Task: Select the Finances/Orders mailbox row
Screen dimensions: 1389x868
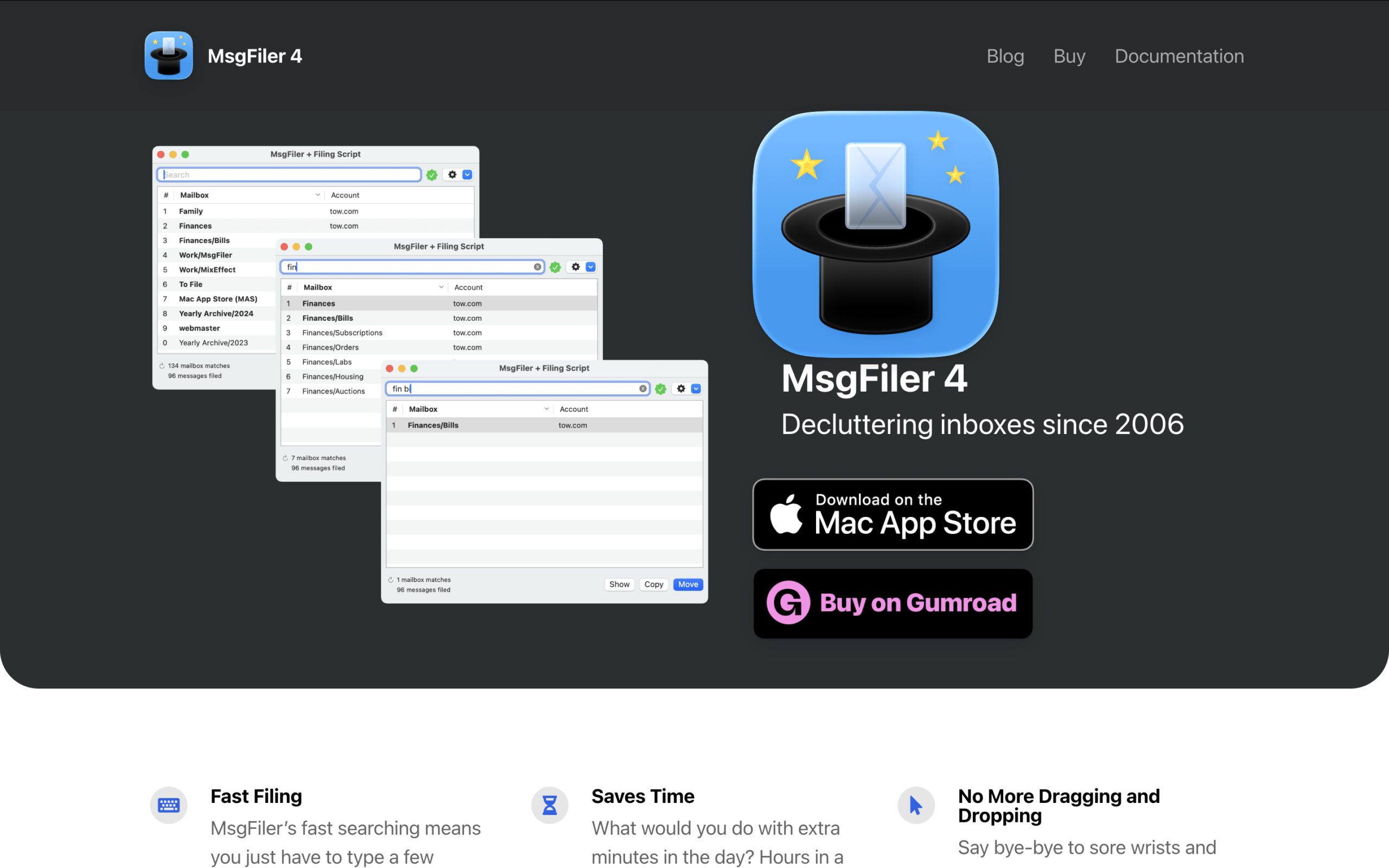Action: 439,347
